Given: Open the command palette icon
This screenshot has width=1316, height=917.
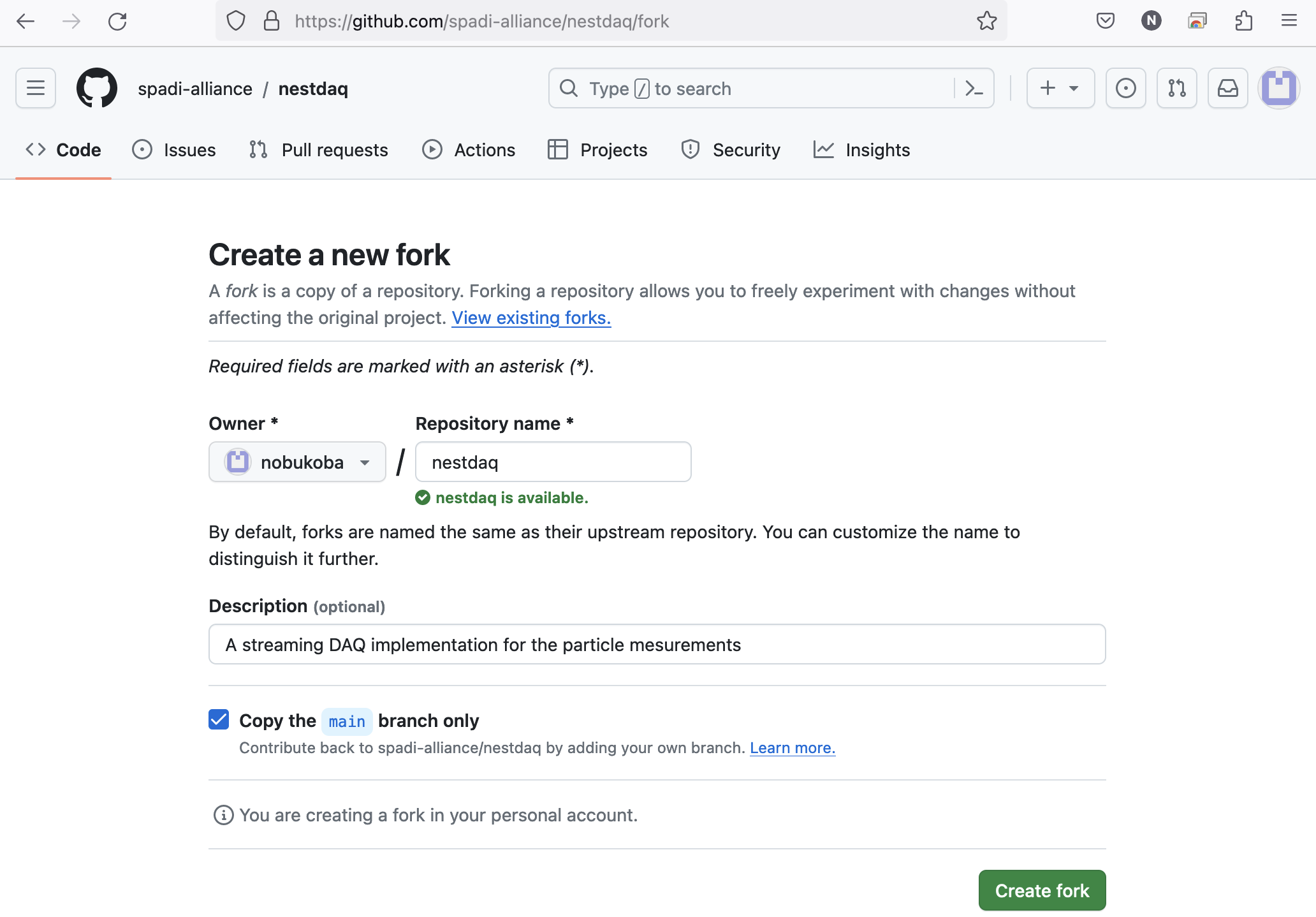Looking at the screenshot, I should [974, 88].
